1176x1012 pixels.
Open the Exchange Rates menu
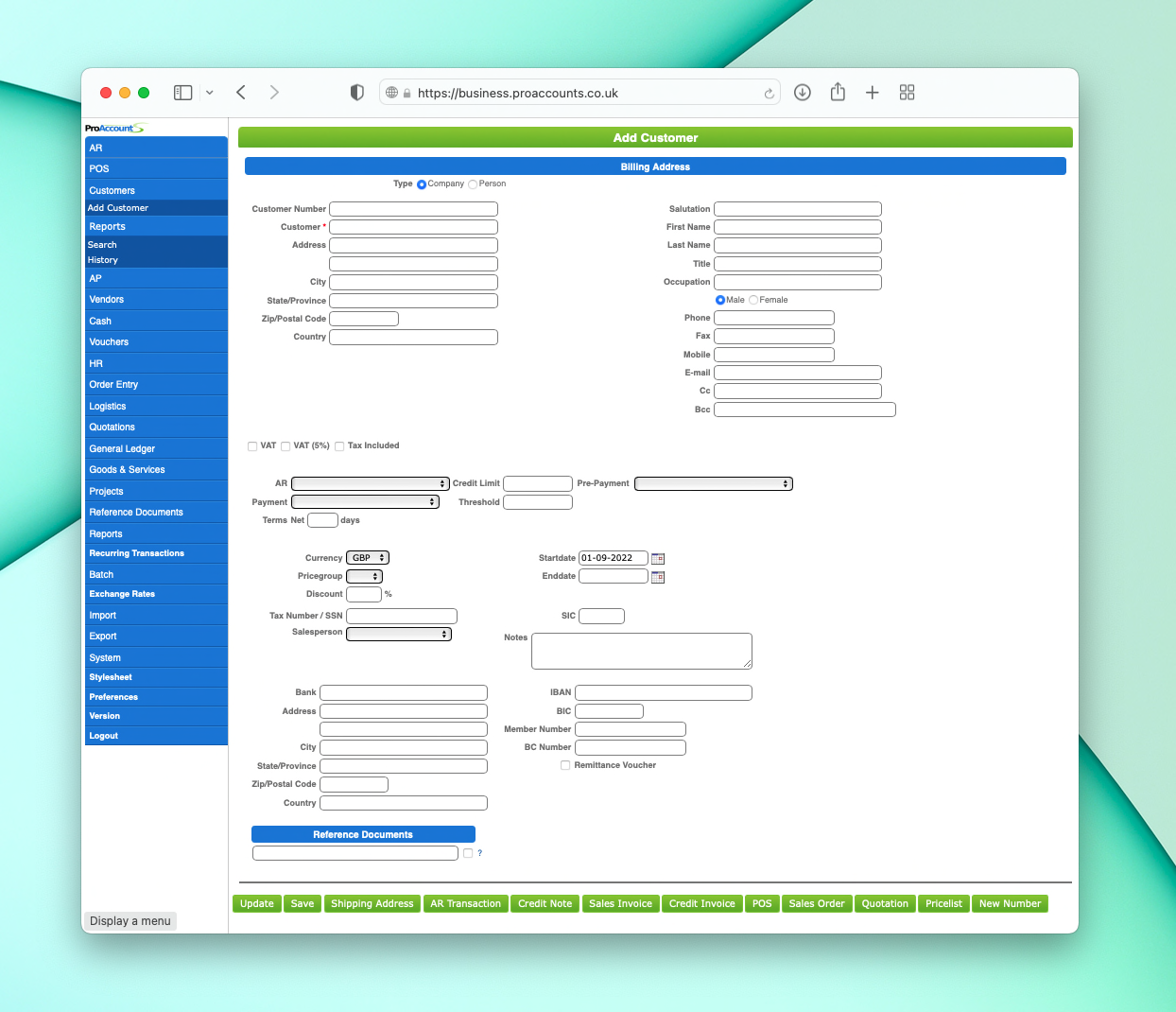(156, 594)
